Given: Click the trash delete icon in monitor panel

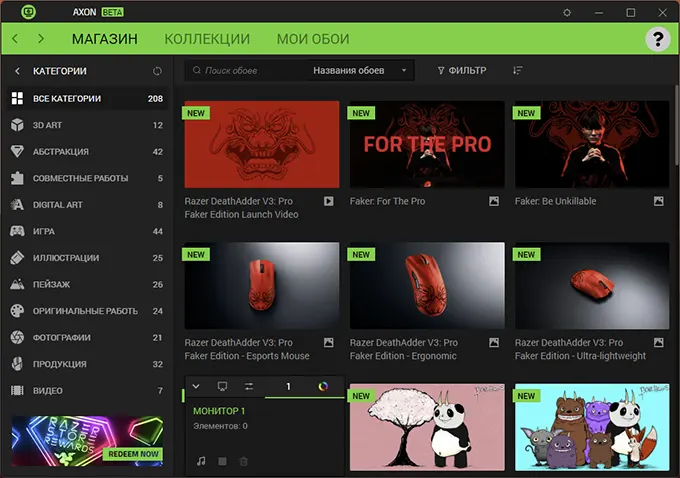Looking at the screenshot, I should pyautogui.click(x=244, y=461).
